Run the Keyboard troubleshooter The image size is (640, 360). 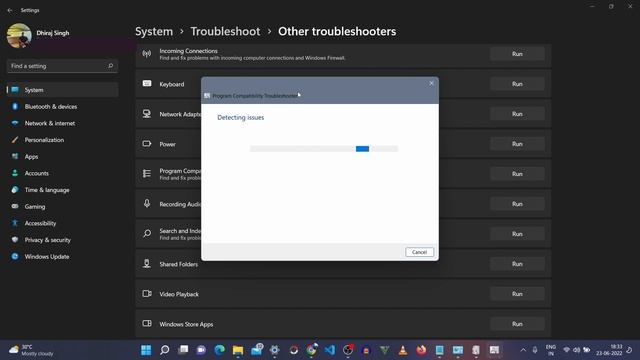(517, 84)
